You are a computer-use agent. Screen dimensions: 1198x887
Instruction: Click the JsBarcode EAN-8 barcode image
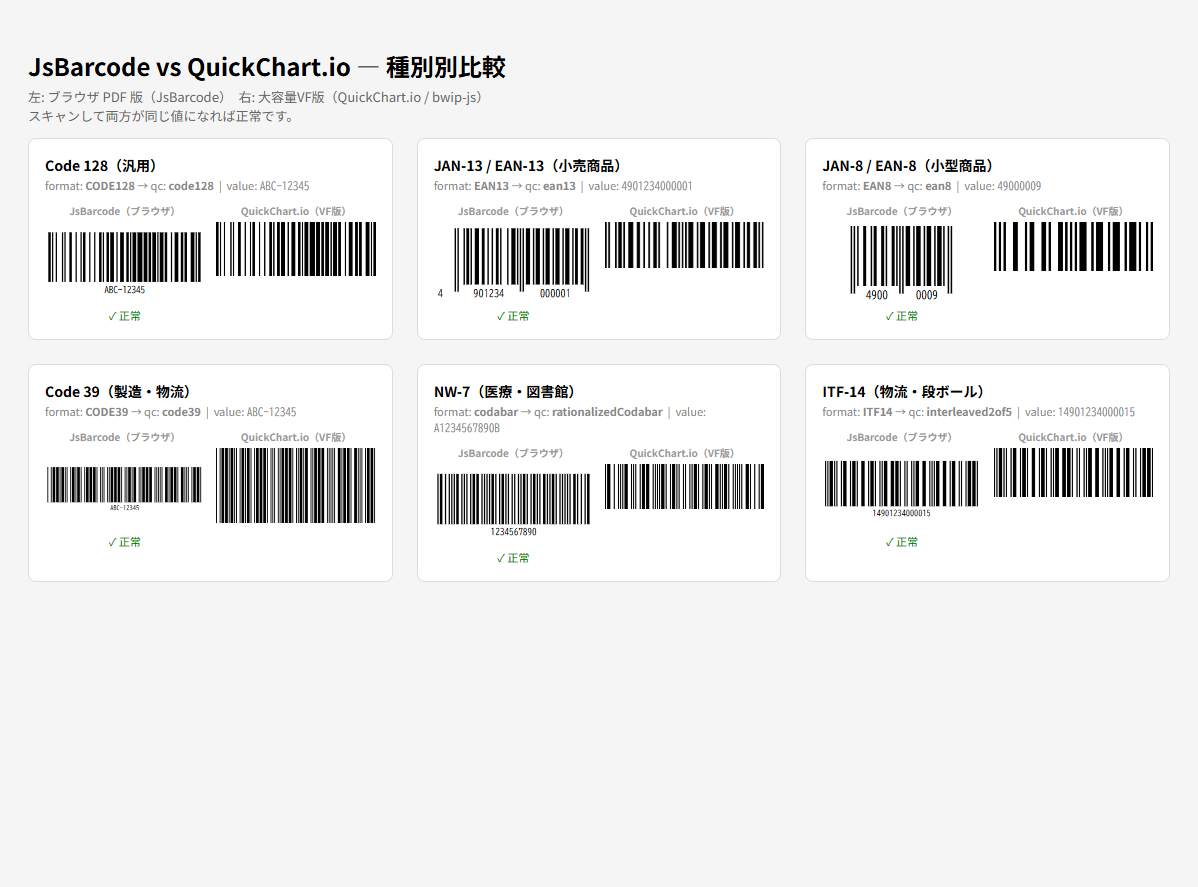click(x=902, y=264)
